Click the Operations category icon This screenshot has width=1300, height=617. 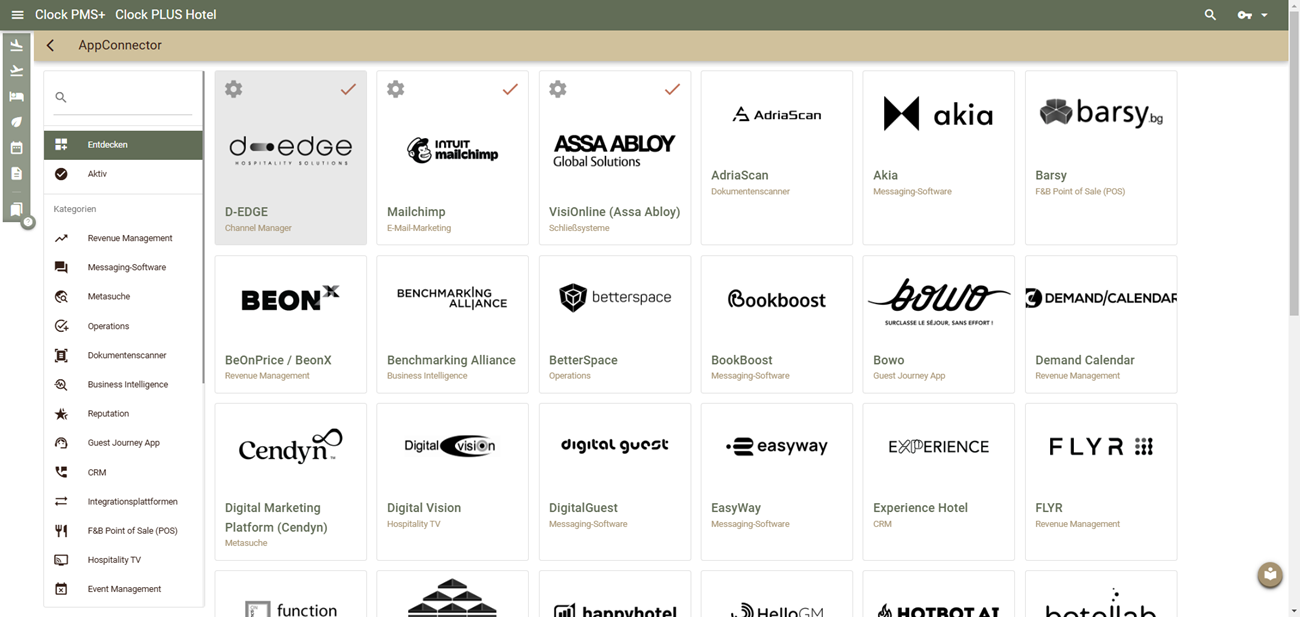(x=61, y=326)
